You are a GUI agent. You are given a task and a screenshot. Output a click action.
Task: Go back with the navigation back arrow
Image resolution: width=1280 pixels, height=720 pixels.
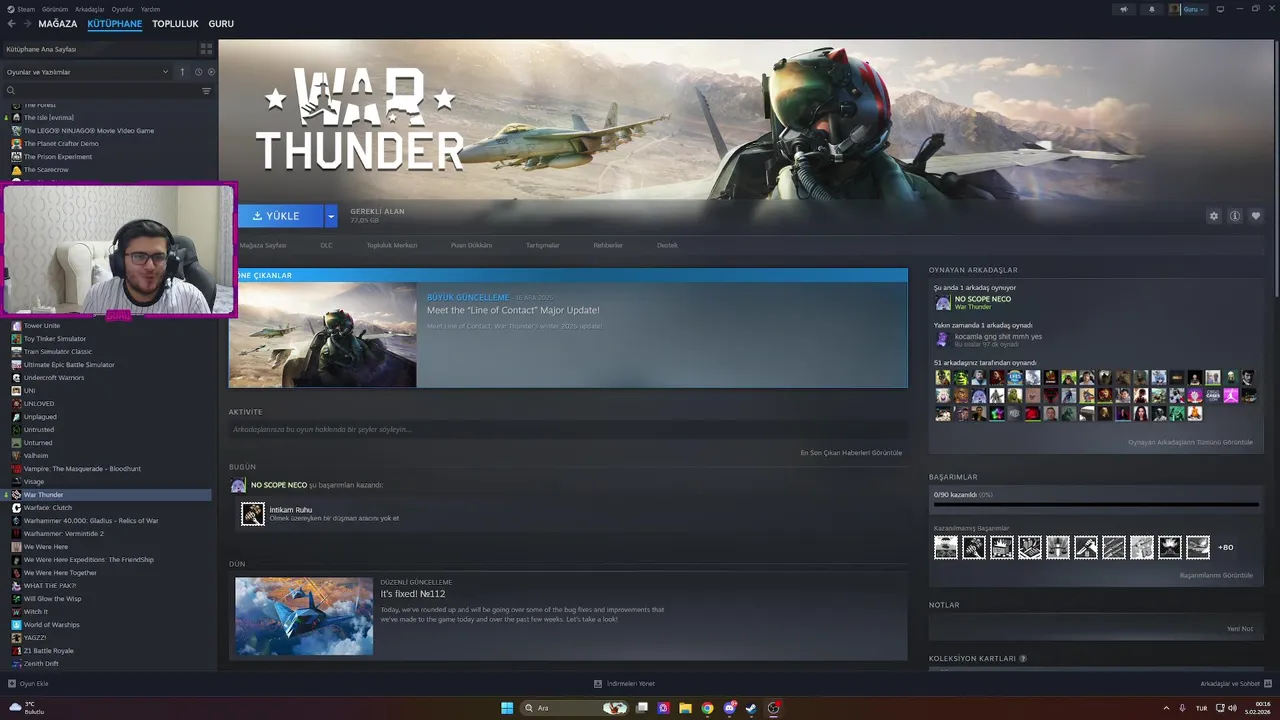(x=11, y=24)
